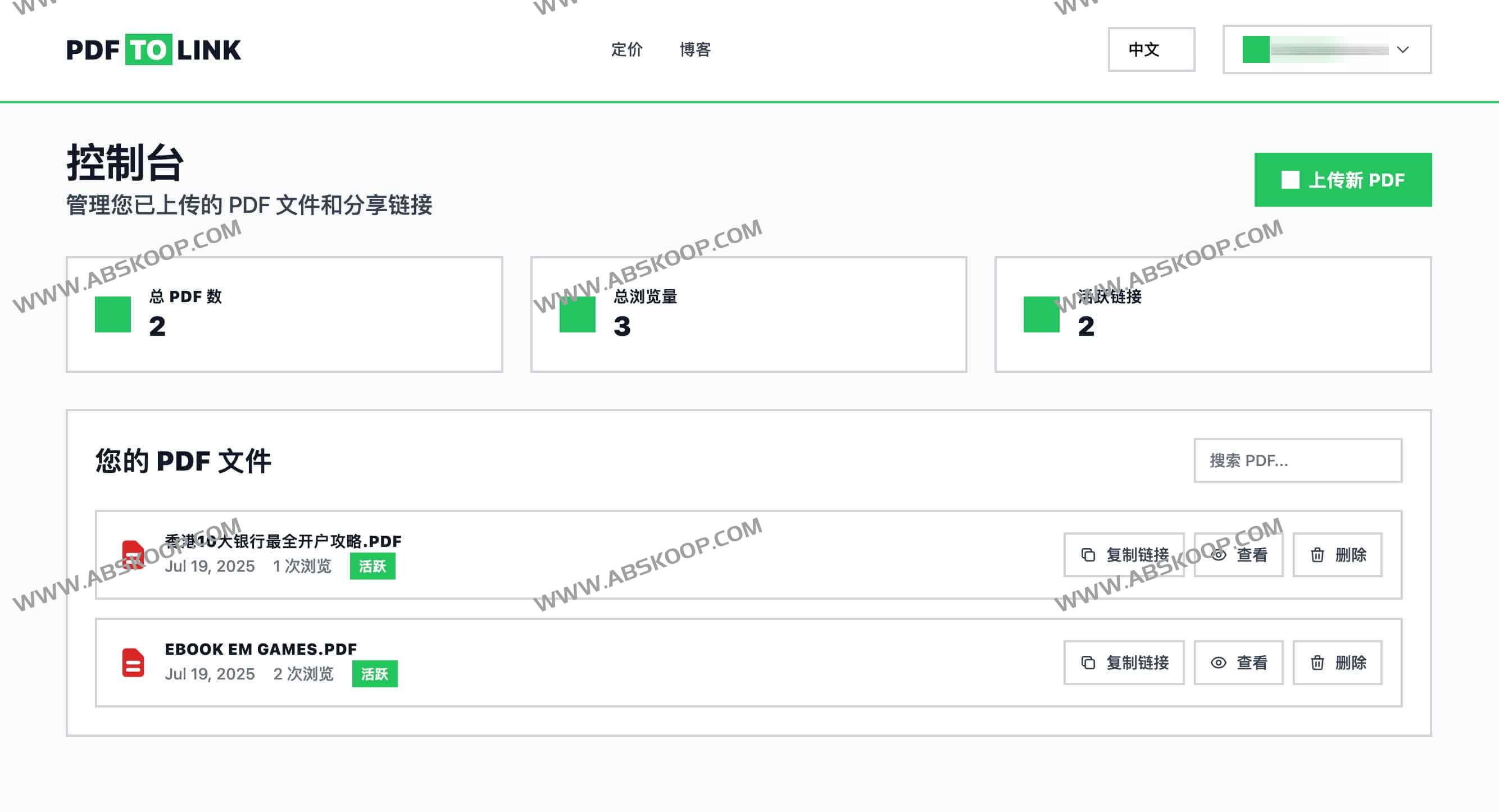Click white icon inside 上传新 PDF button

(x=1289, y=180)
